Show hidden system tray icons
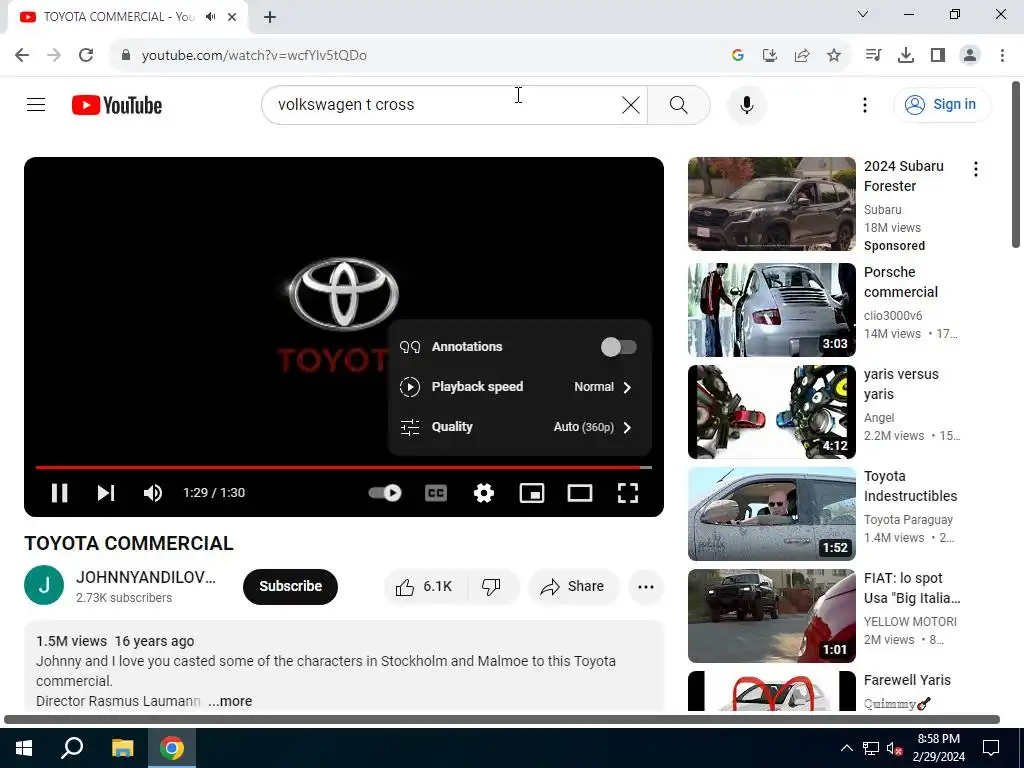1024x768 pixels. point(846,748)
